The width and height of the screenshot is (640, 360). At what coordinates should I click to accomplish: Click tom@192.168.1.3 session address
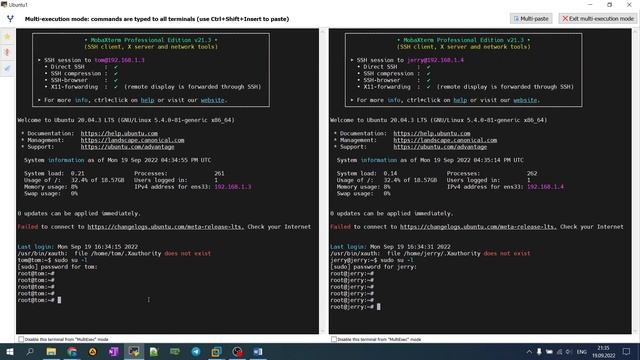pyautogui.click(x=119, y=60)
